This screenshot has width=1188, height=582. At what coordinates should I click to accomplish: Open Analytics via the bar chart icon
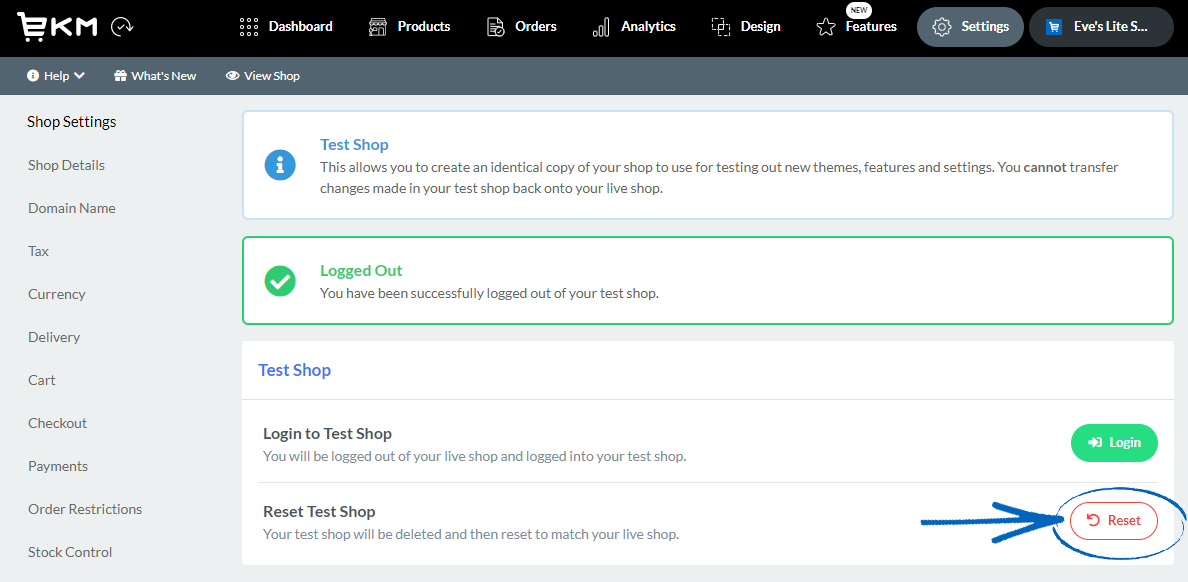click(601, 27)
